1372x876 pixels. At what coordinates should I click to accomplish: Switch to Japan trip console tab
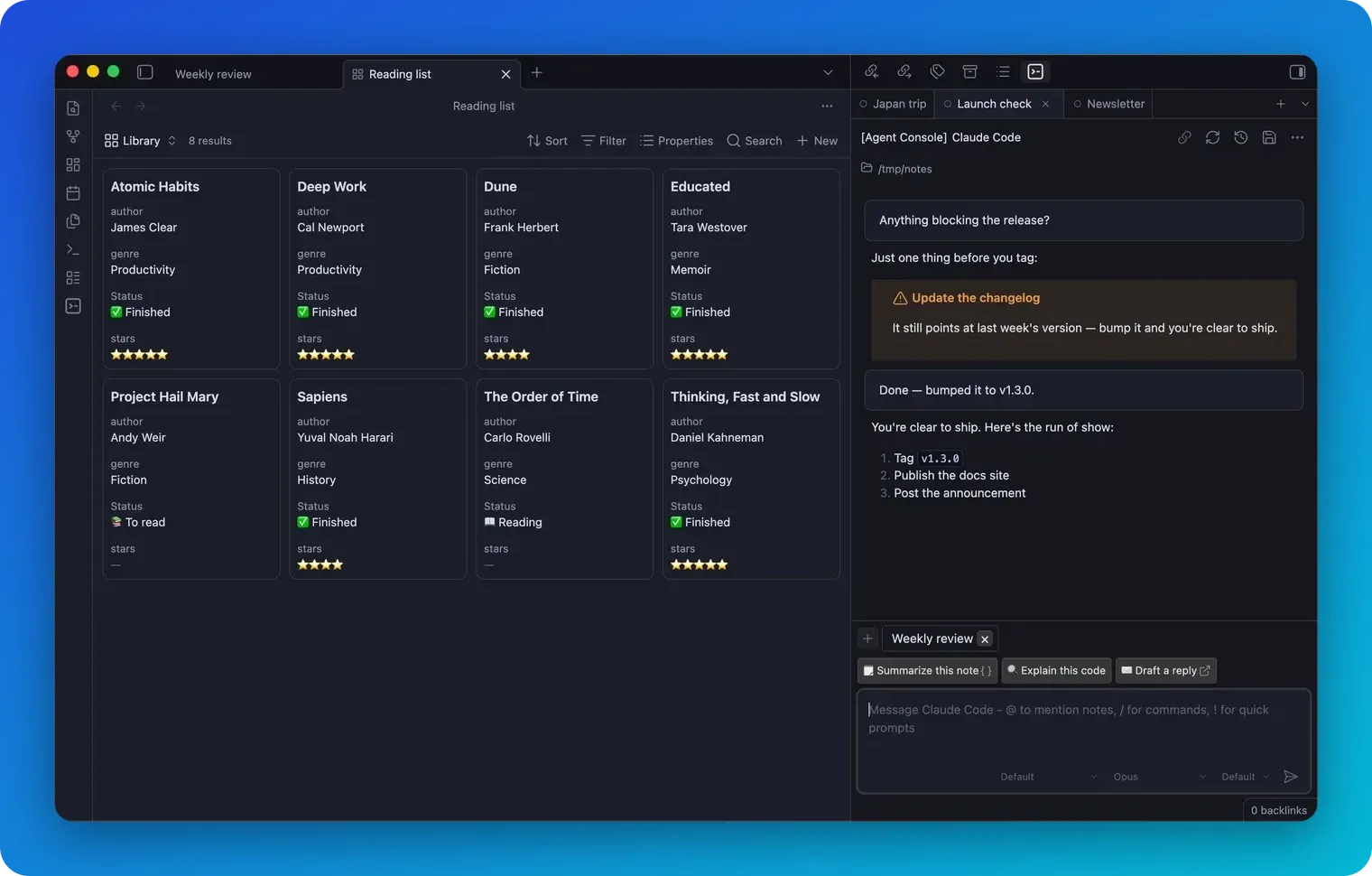point(893,104)
